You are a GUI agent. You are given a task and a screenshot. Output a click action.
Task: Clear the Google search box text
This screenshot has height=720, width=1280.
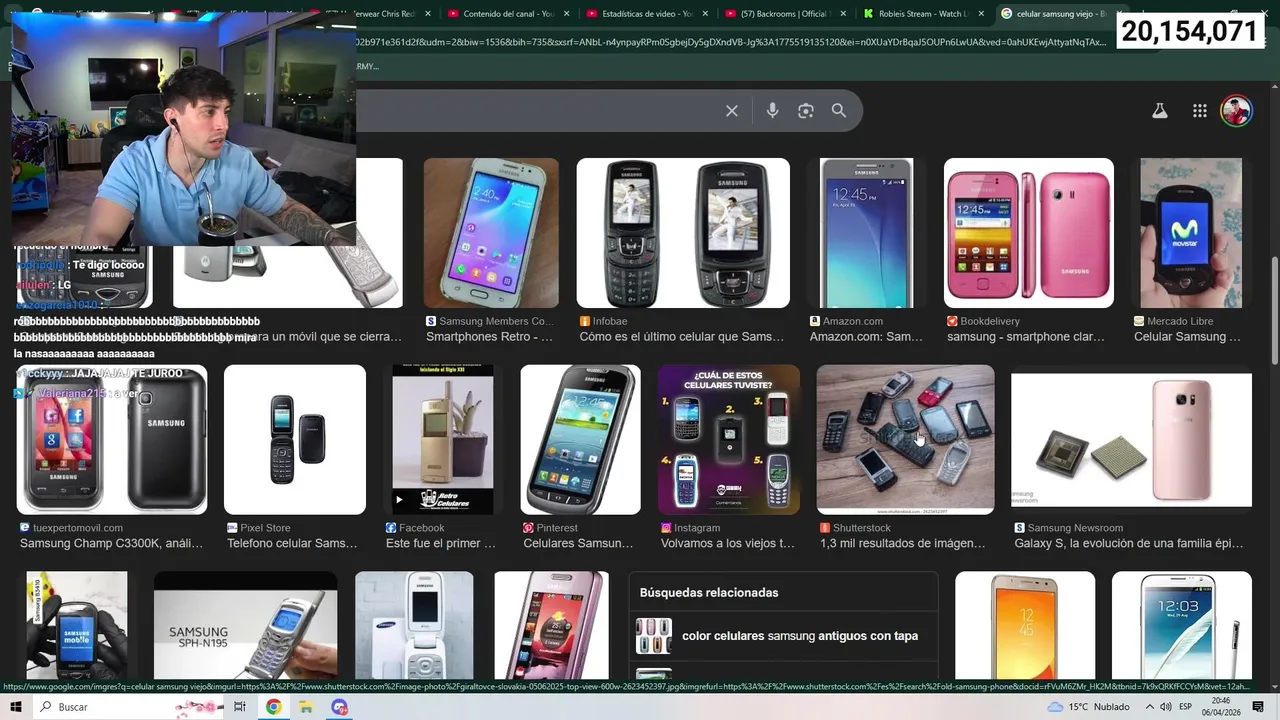(x=732, y=111)
